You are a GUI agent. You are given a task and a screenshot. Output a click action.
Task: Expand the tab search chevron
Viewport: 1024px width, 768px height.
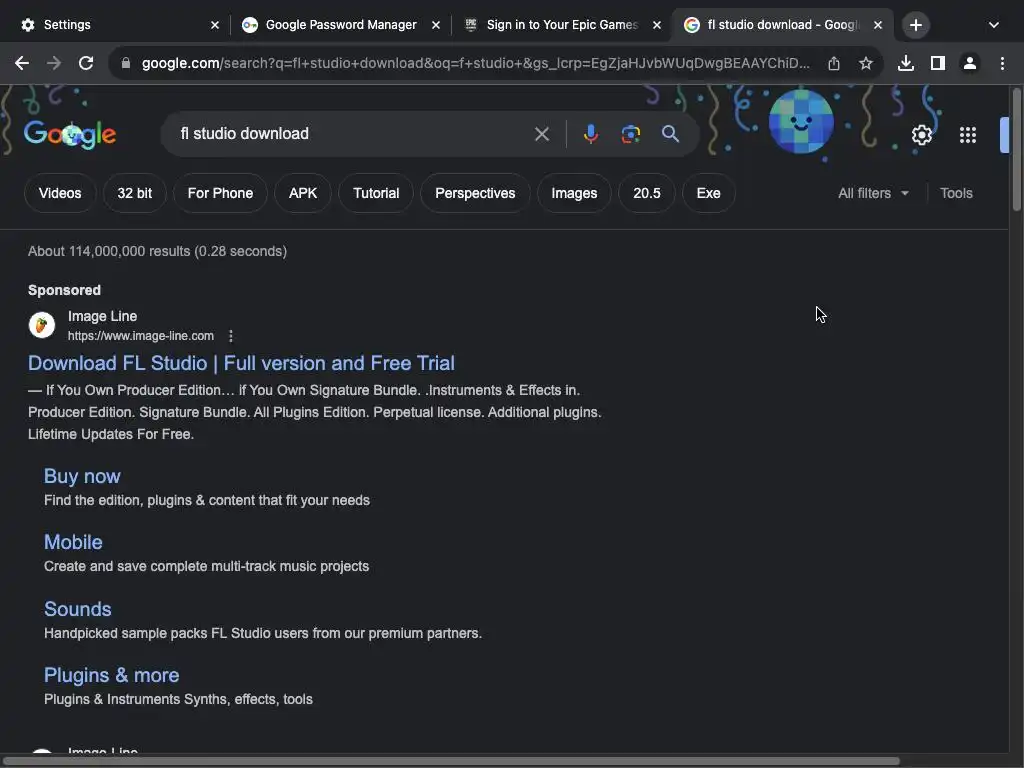coord(994,25)
